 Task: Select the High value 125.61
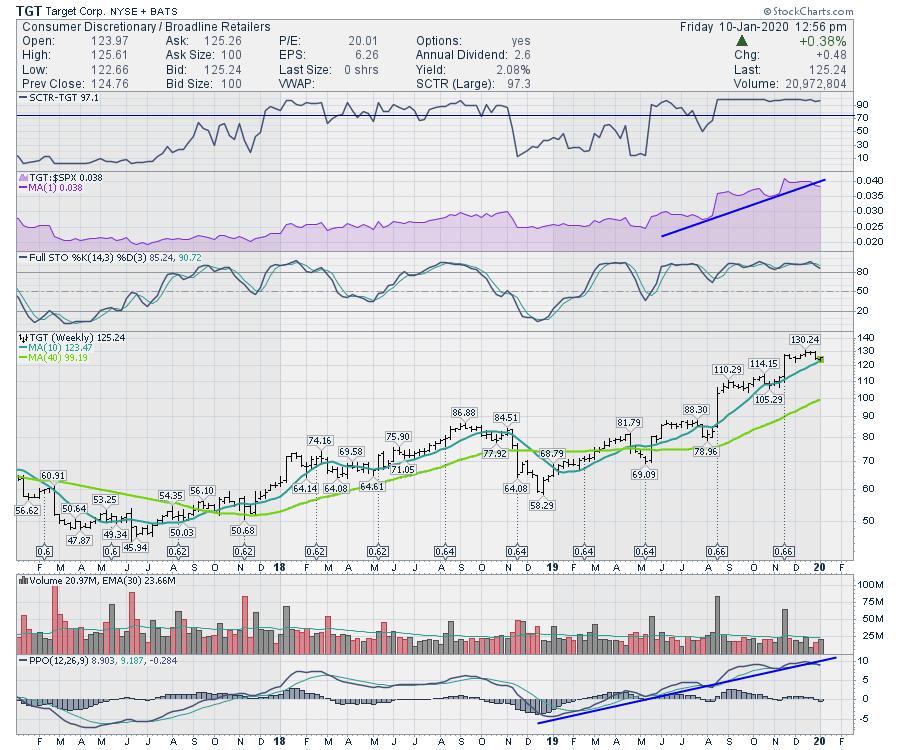click(109, 55)
